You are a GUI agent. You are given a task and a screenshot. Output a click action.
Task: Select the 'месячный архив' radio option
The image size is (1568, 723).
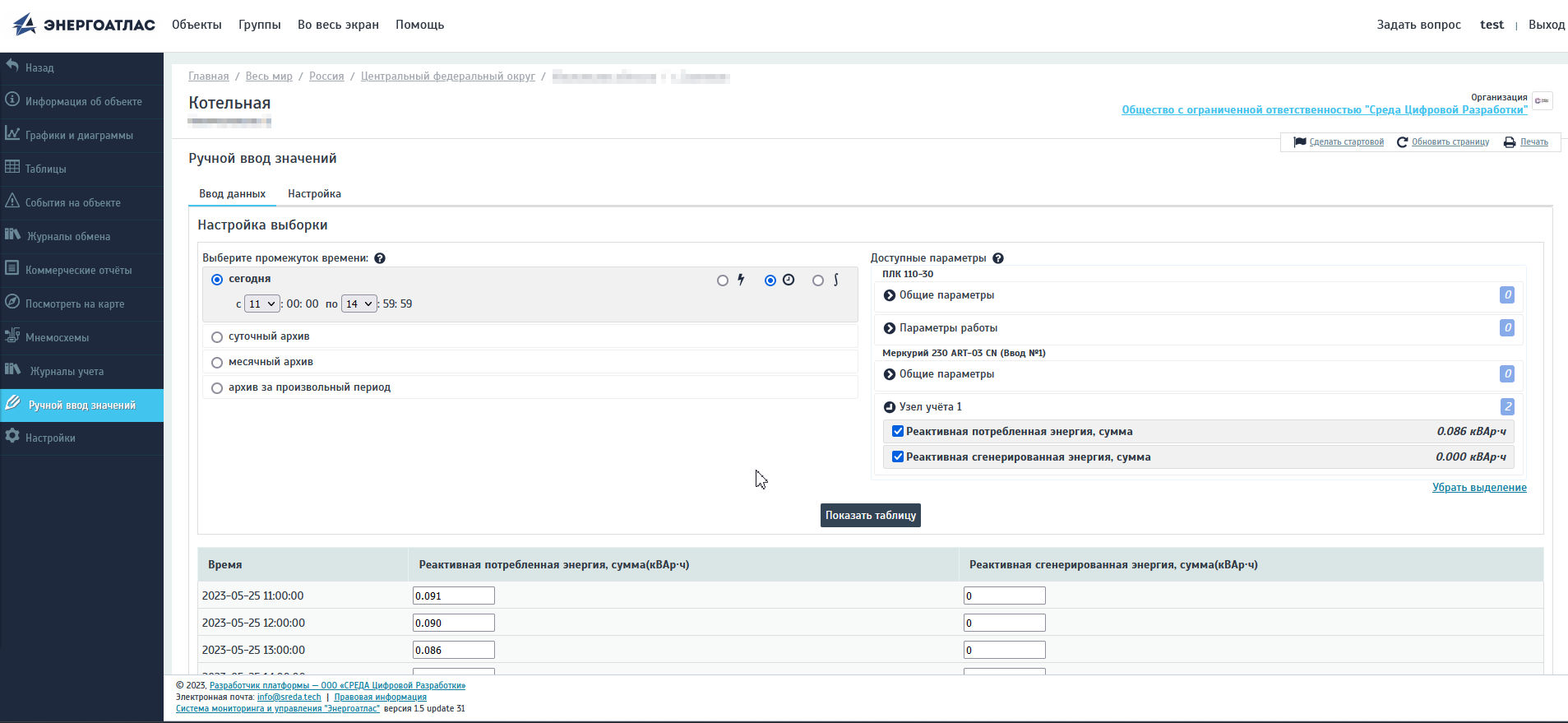click(x=217, y=363)
